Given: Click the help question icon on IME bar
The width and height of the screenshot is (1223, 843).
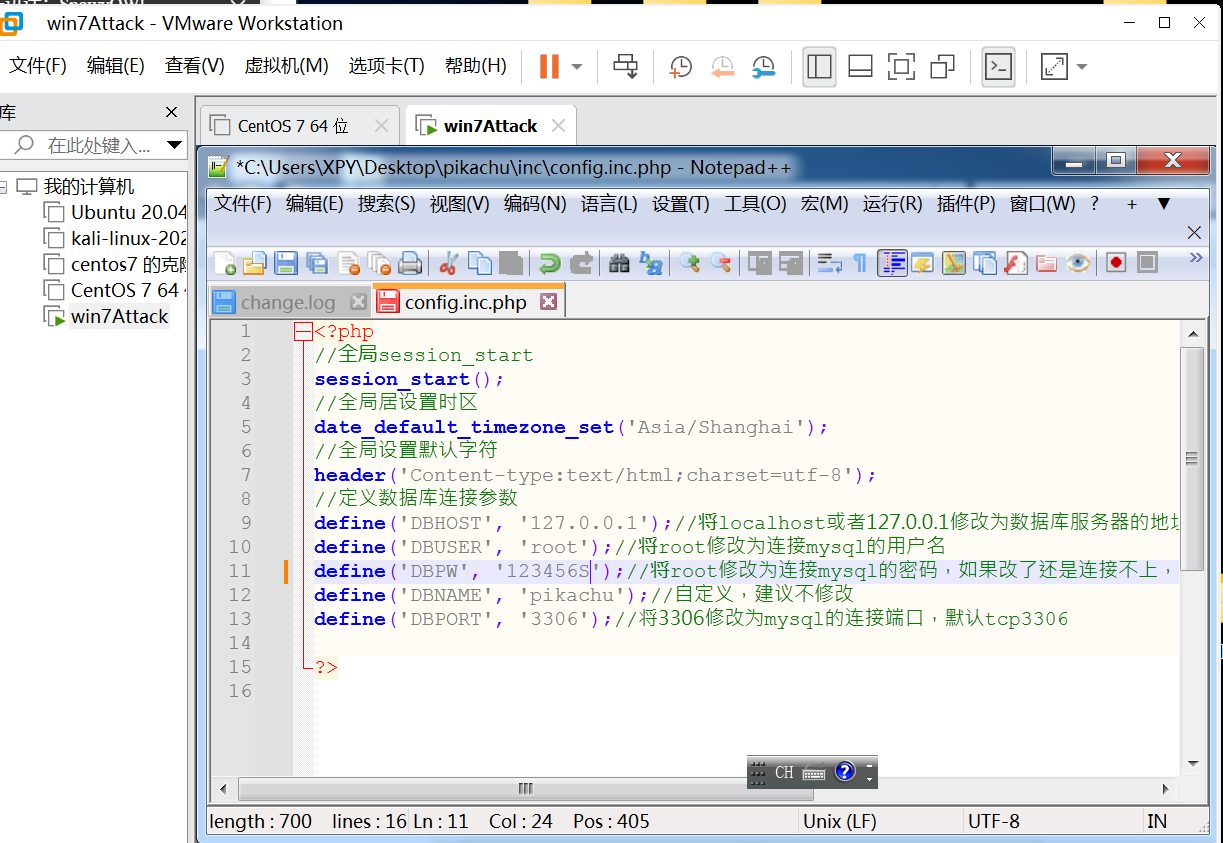Looking at the screenshot, I should (x=845, y=772).
